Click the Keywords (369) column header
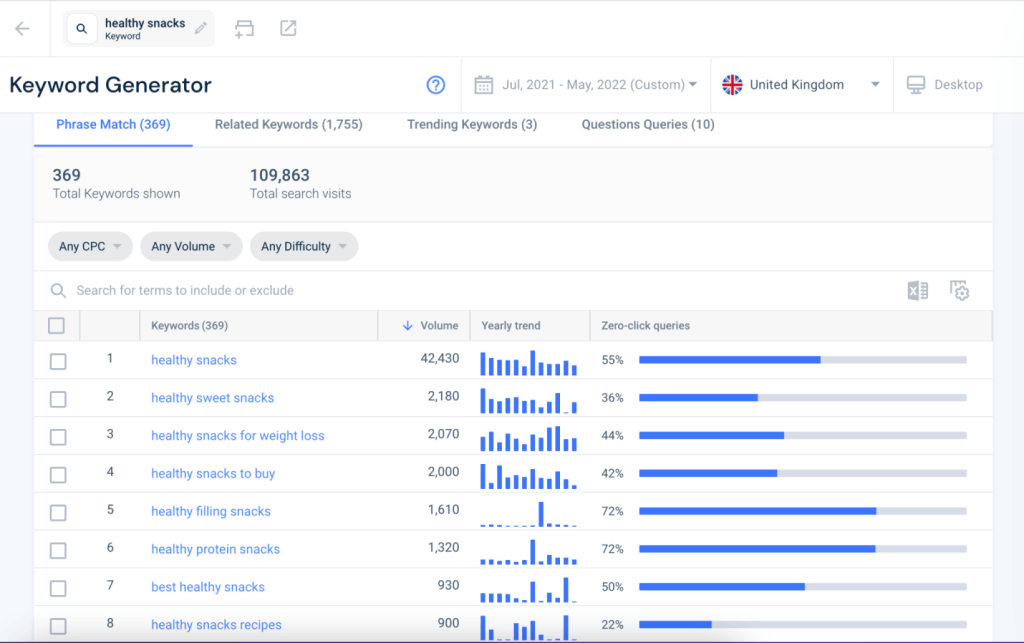1024x643 pixels. coord(189,325)
